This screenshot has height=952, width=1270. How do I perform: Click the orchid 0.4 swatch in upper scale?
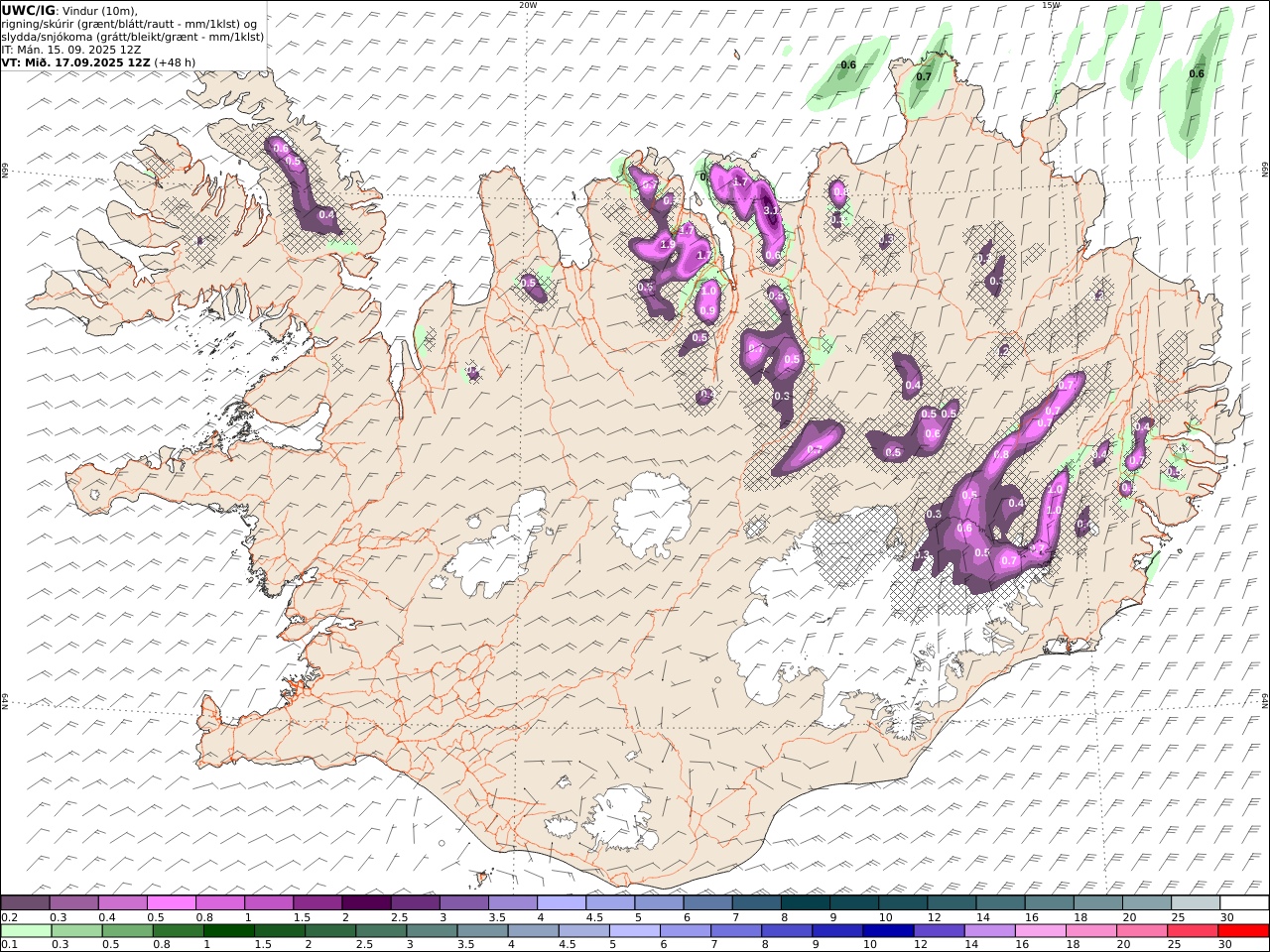[123, 902]
